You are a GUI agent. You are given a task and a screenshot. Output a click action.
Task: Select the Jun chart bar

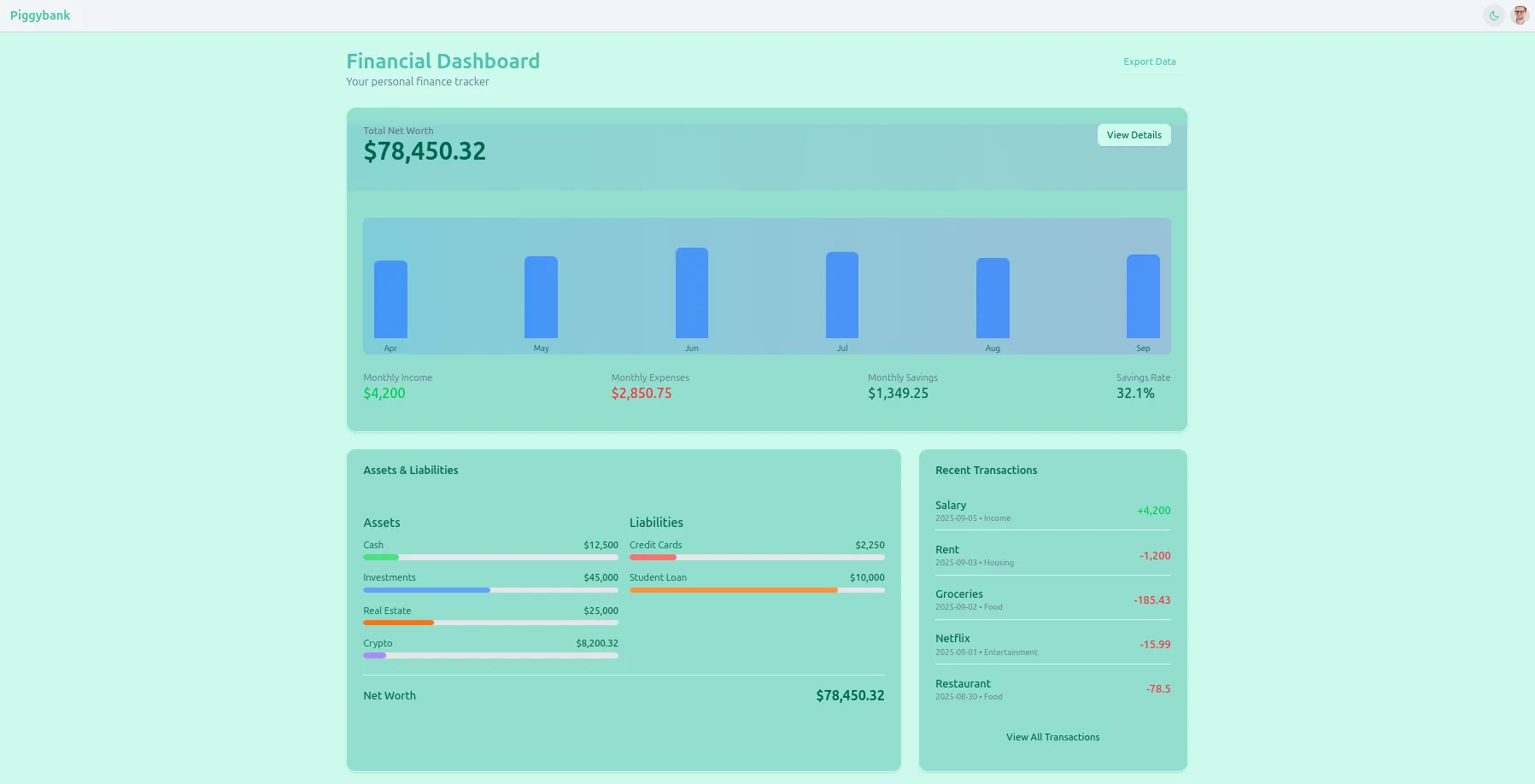click(x=692, y=293)
